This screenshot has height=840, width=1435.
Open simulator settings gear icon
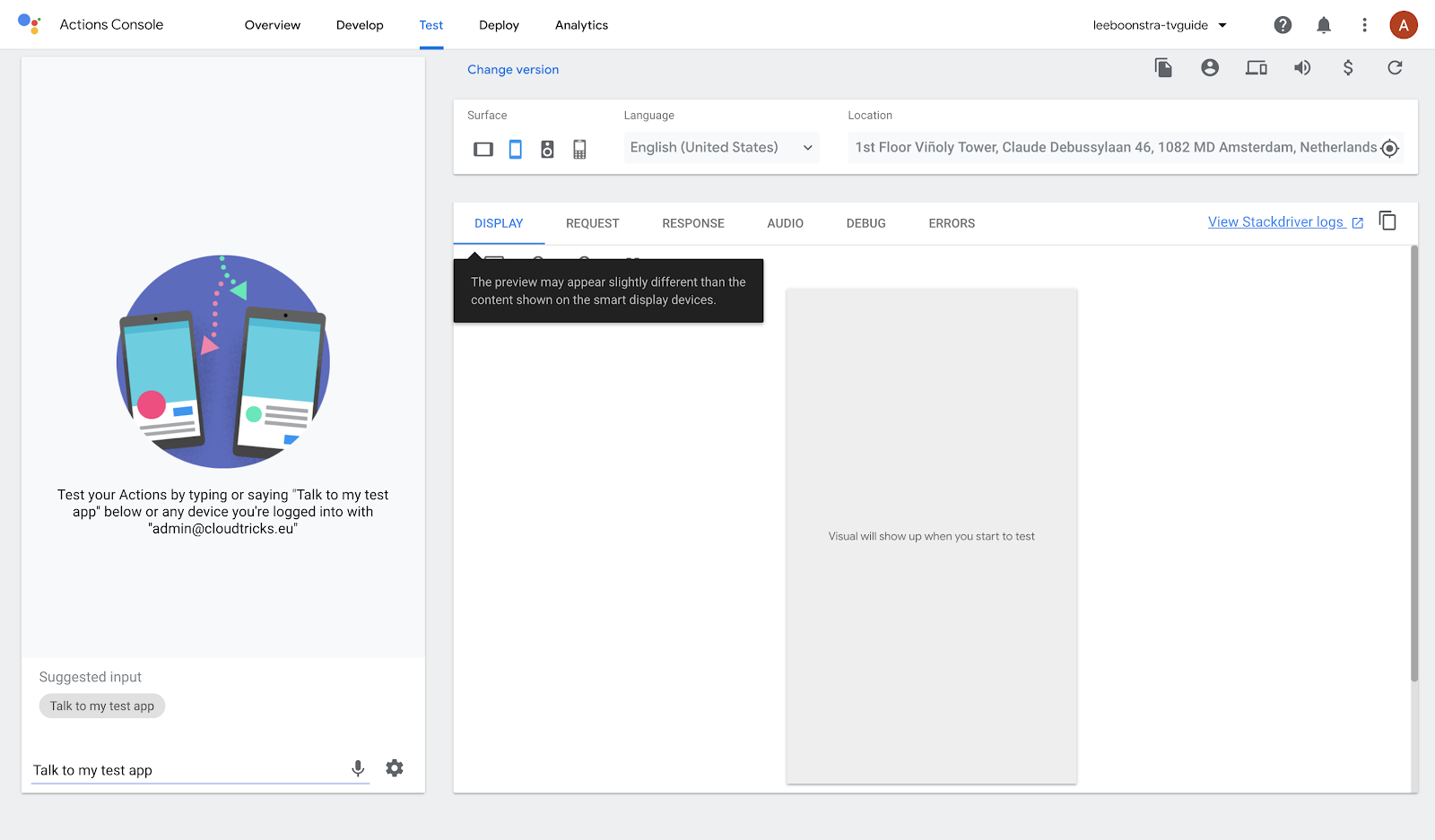[395, 768]
